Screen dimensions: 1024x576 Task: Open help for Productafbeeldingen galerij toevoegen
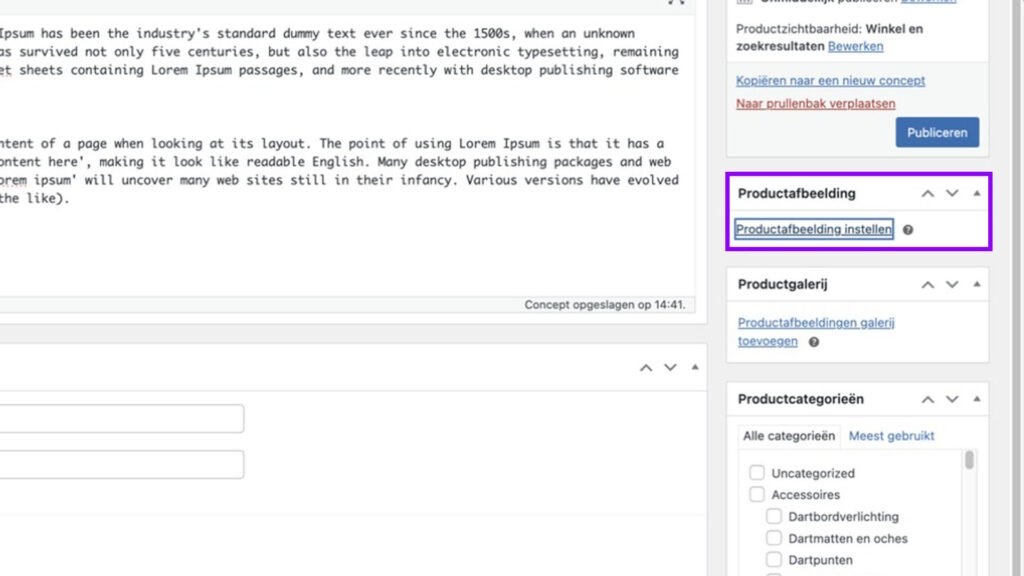813,341
